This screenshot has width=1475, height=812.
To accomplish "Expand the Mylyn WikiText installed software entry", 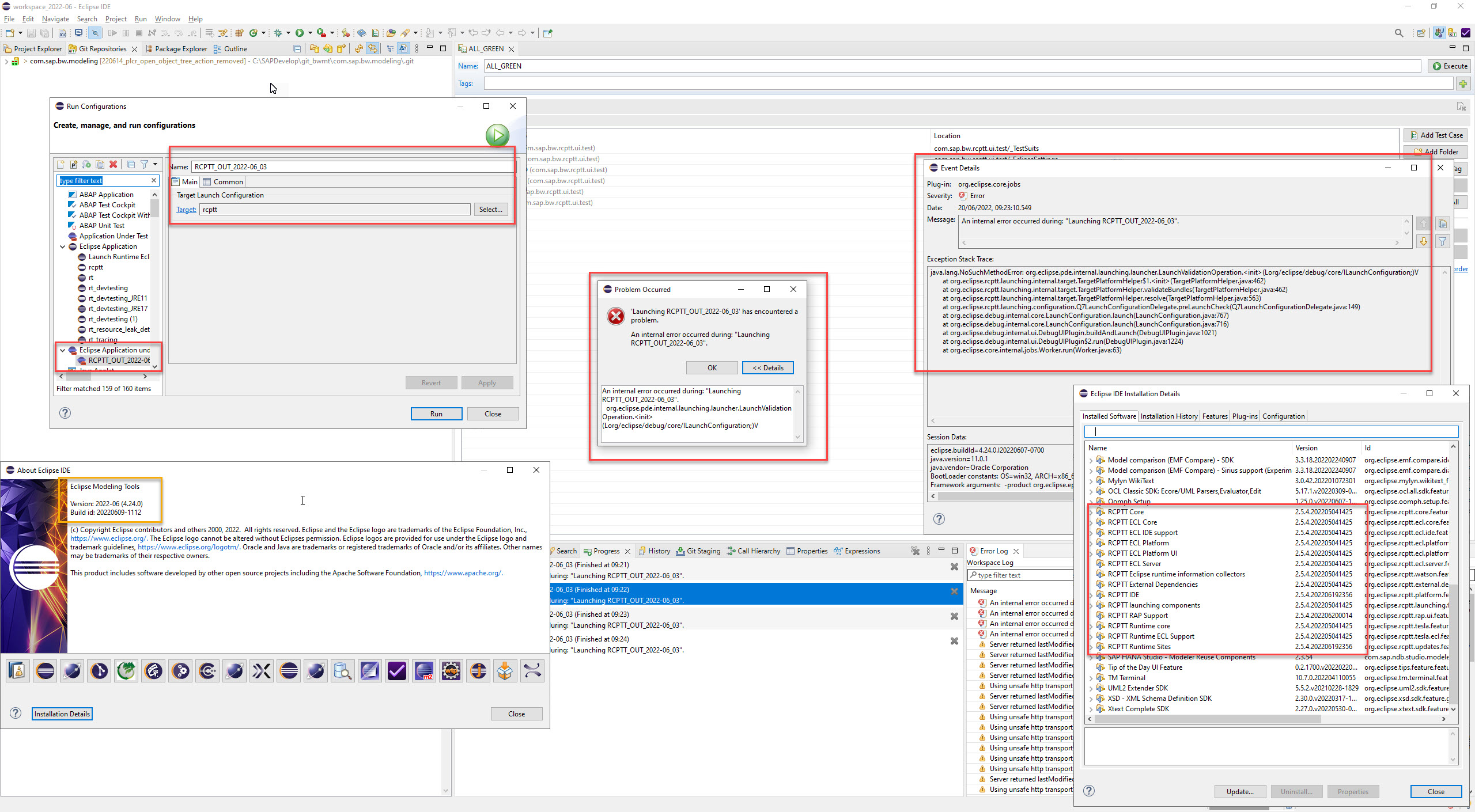I will 1091,481.
